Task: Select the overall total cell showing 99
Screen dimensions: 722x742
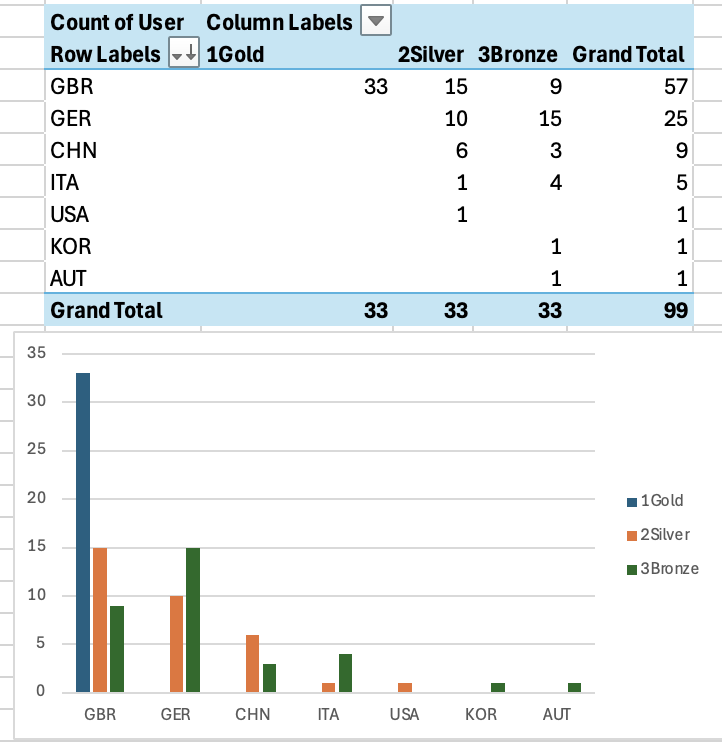Action: pyautogui.click(x=675, y=310)
